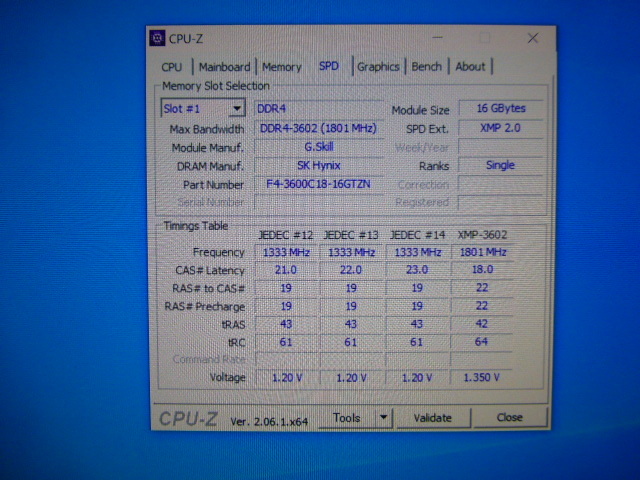Click the empty Registered field
Viewport: 640px width, 480px height.
(x=501, y=202)
